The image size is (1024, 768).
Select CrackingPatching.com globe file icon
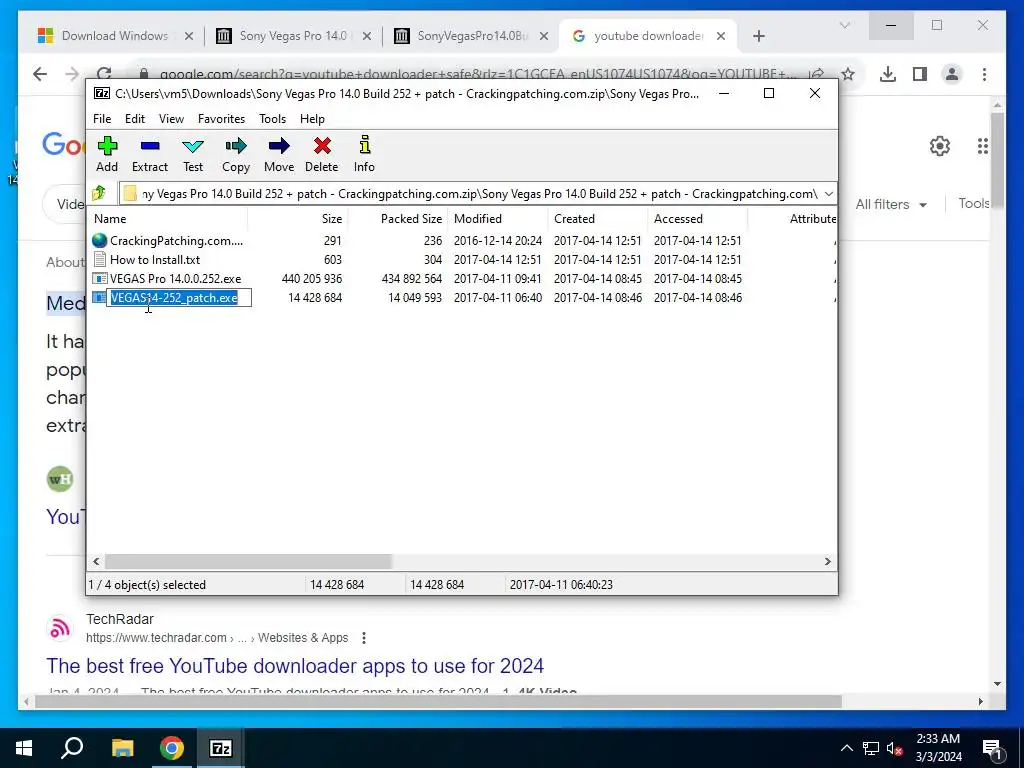pyautogui.click(x=99, y=240)
